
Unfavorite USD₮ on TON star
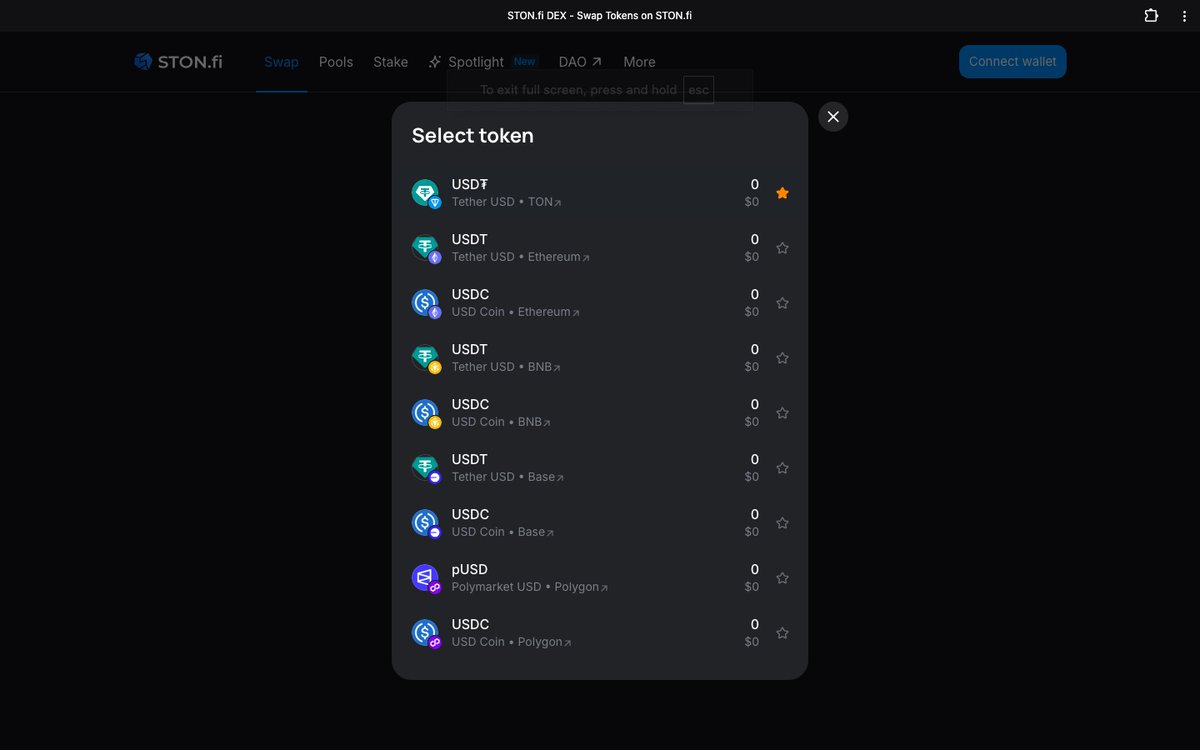pyautogui.click(x=782, y=193)
